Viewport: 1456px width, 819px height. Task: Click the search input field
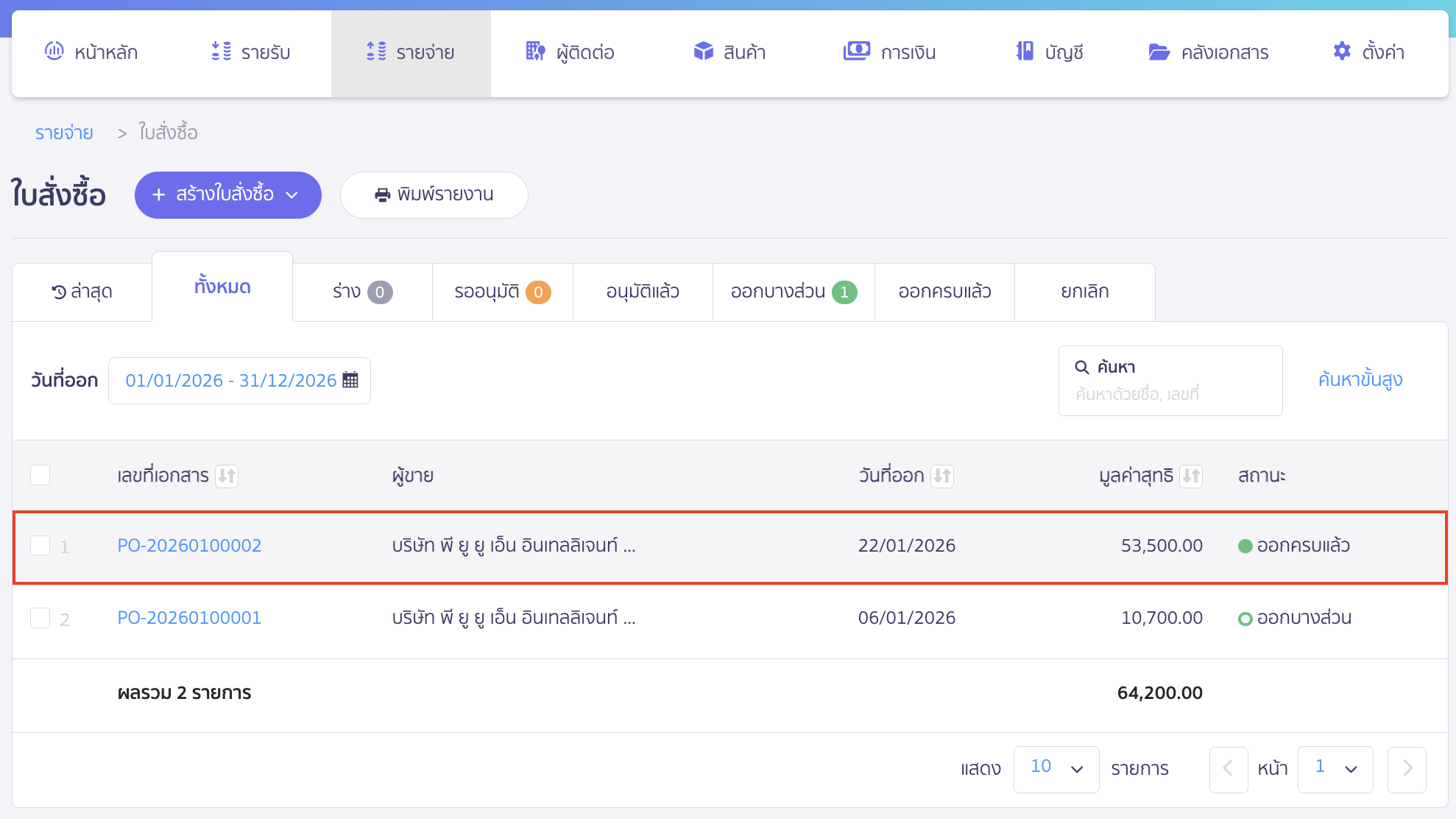coord(1170,394)
